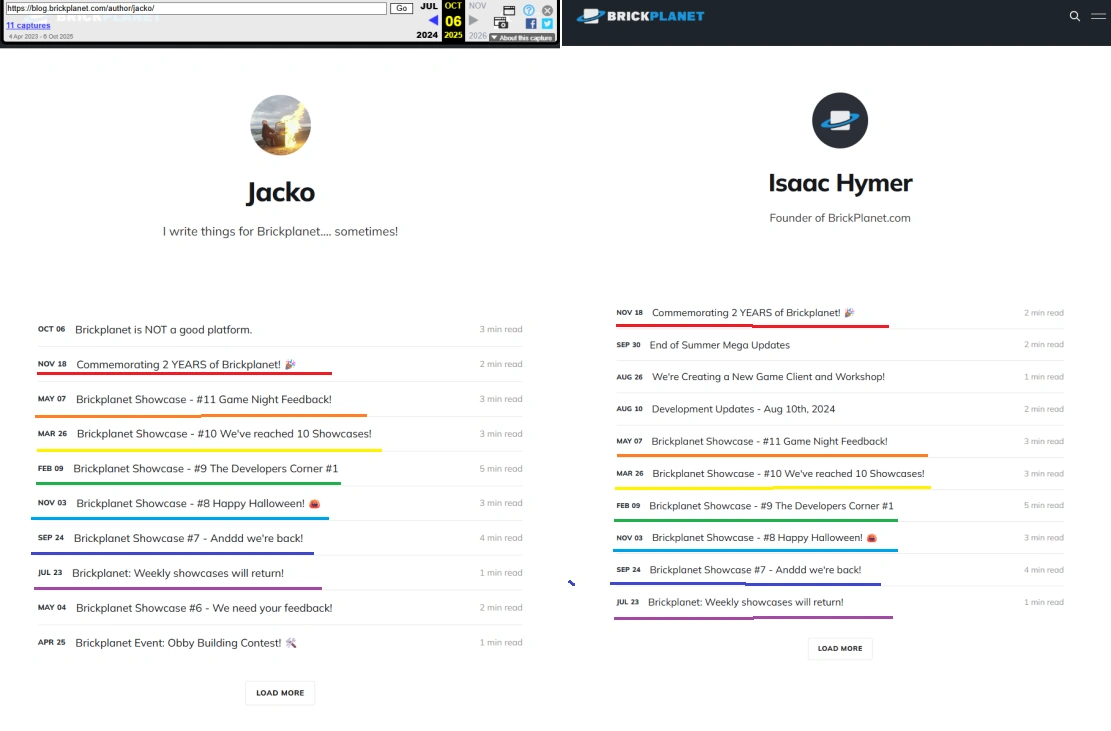This screenshot has width=1111, height=731.
Task: Select NOV 2026 in the Wayback timeline
Action: coord(478,20)
